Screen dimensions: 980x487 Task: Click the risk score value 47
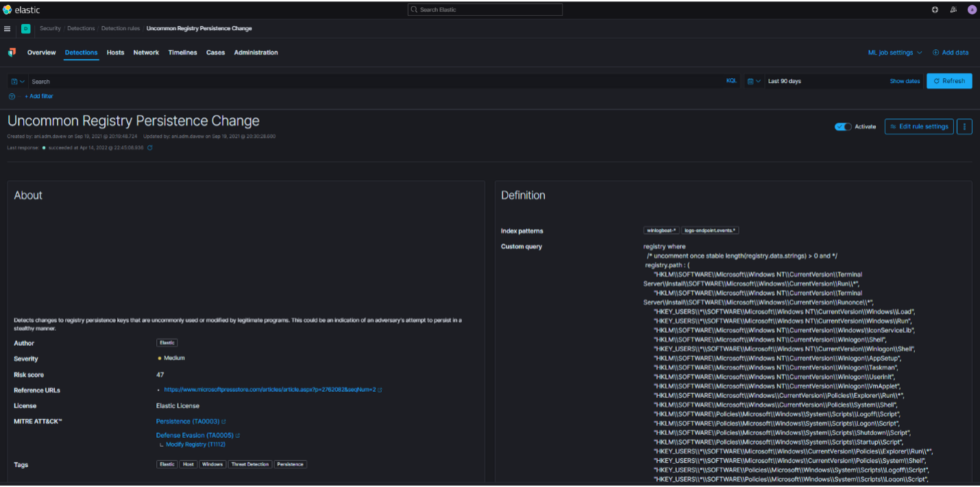click(160, 374)
